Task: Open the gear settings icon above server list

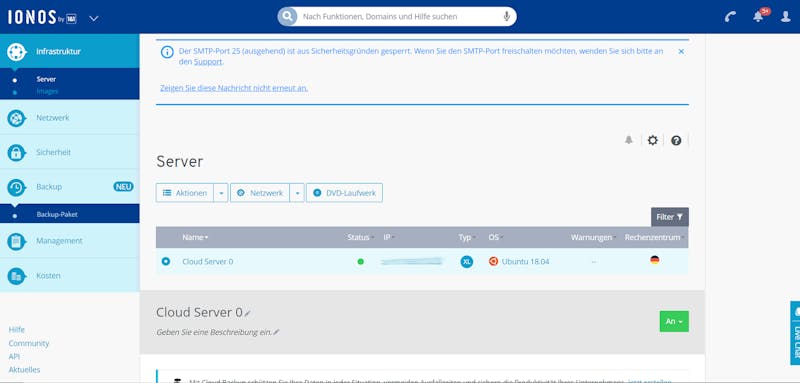Action: (x=653, y=140)
